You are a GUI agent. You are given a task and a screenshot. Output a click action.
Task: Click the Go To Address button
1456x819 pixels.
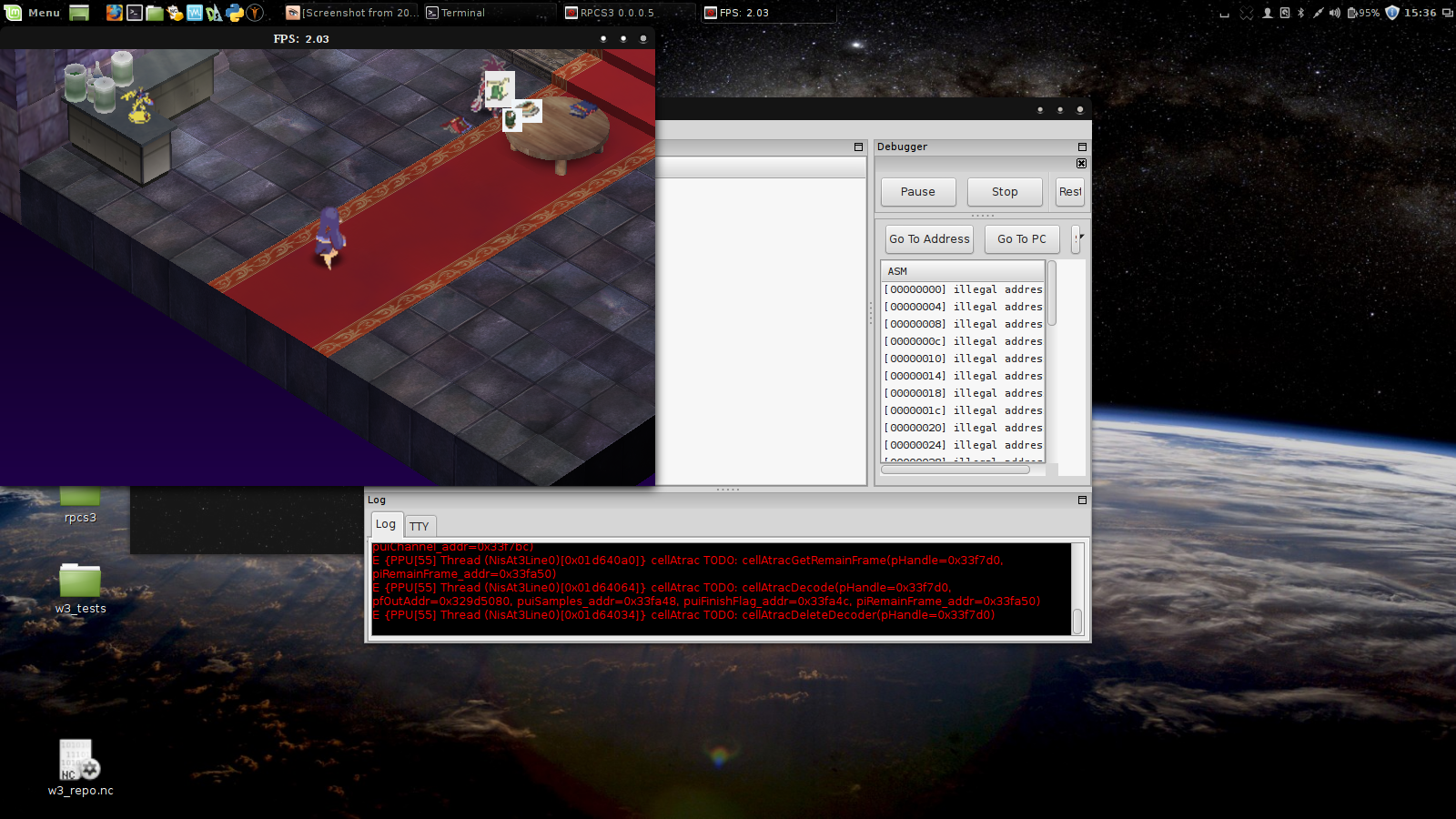point(929,239)
